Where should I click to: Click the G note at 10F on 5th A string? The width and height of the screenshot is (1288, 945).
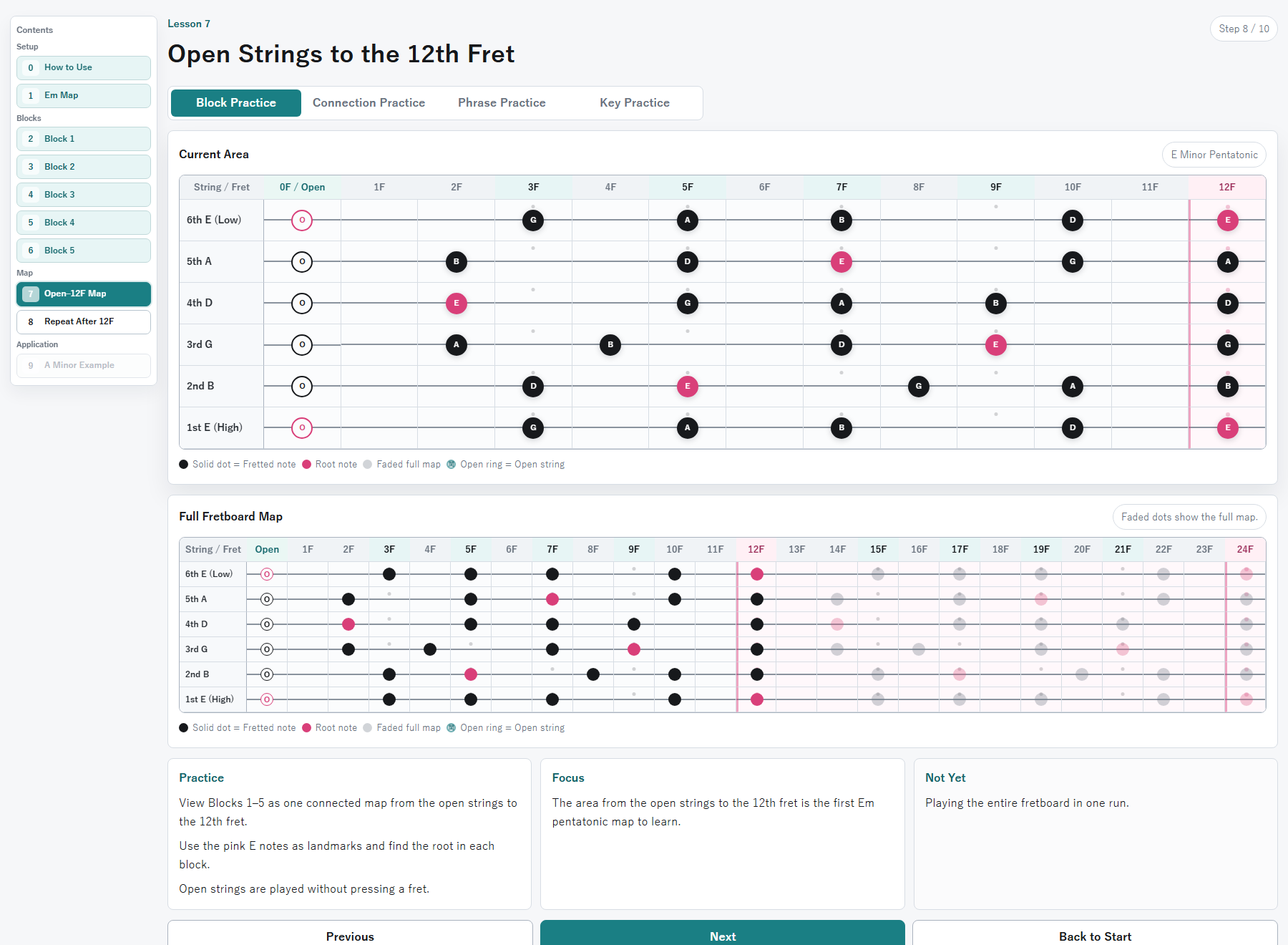click(1073, 261)
